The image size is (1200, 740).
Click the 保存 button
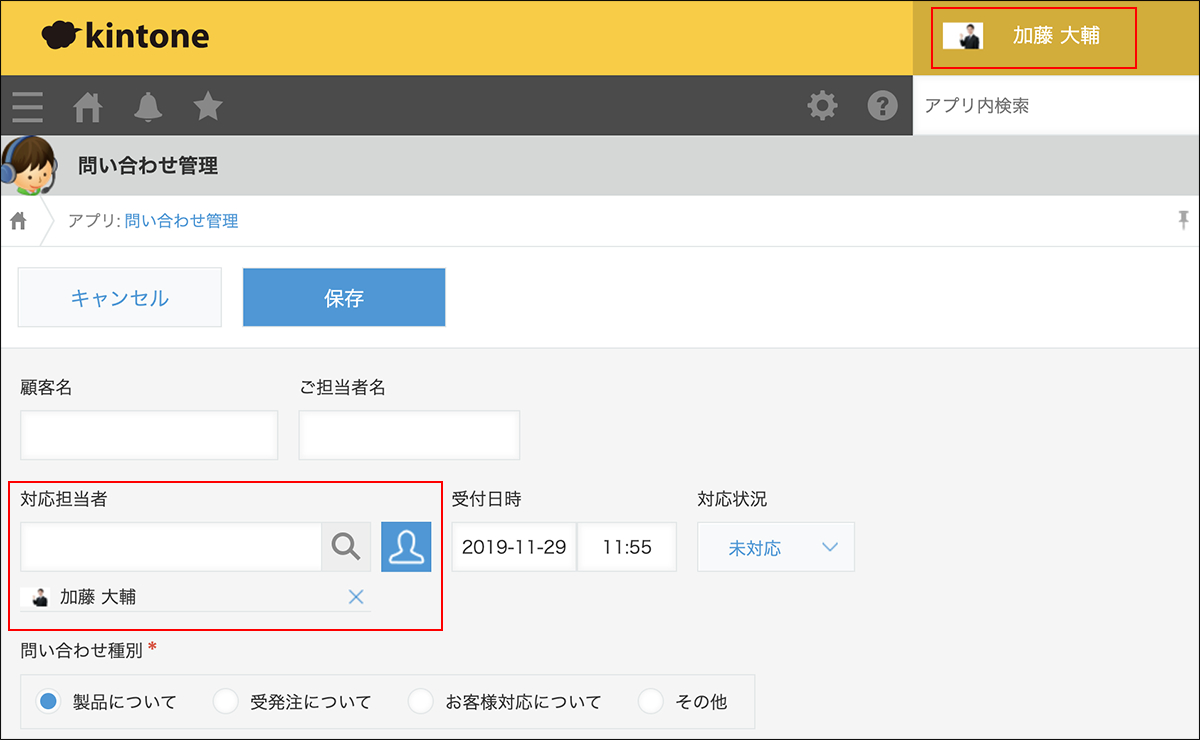pos(343,297)
